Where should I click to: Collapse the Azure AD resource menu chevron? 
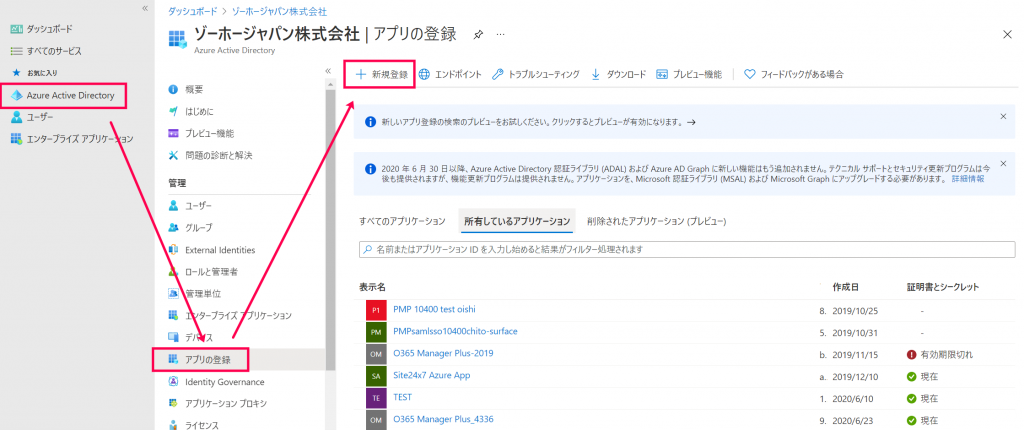click(x=328, y=71)
